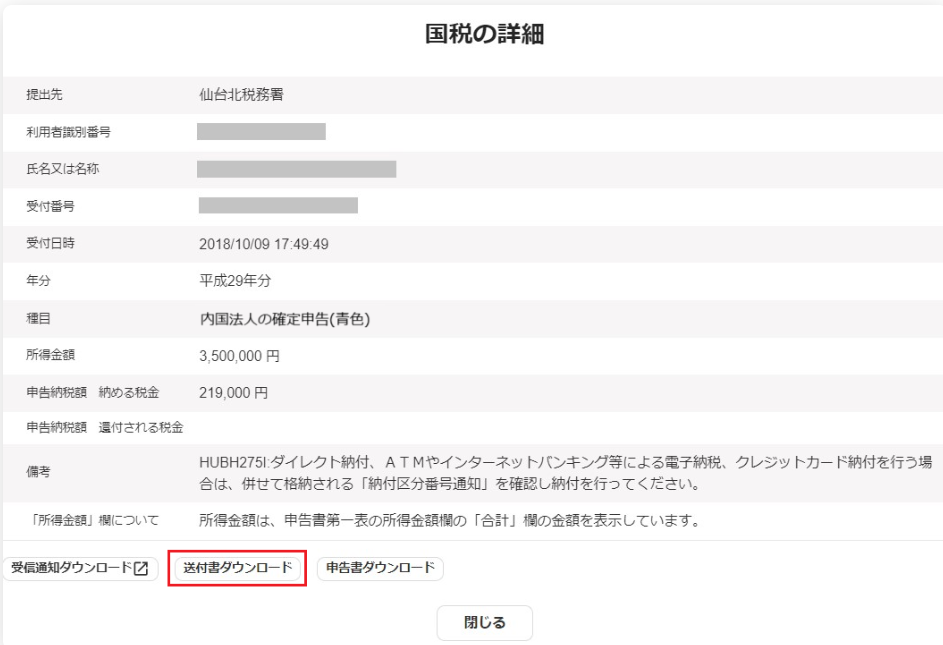Click the external link icon on 受信通知ダウンロード
This screenshot has height=645, width=943.
[141, 568]
